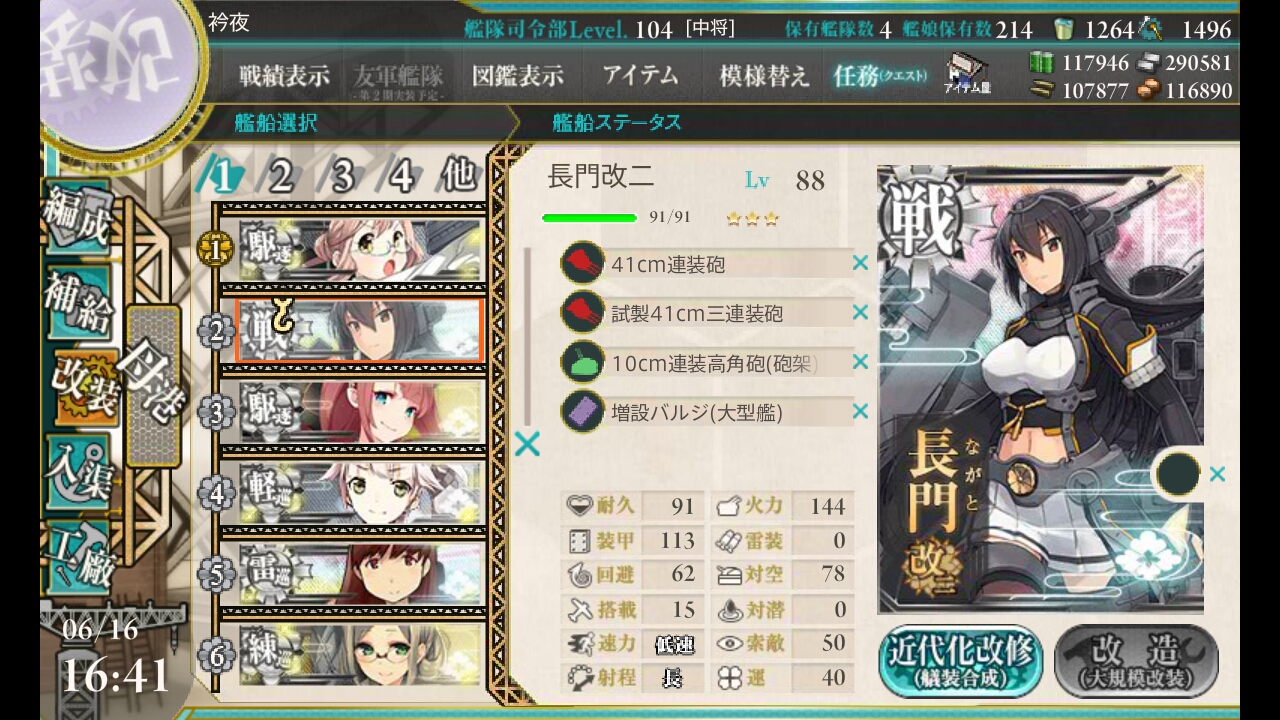Switch to fleet tab 2
The width and height of the screenshot is (1280, 720).
coord(281,177)
